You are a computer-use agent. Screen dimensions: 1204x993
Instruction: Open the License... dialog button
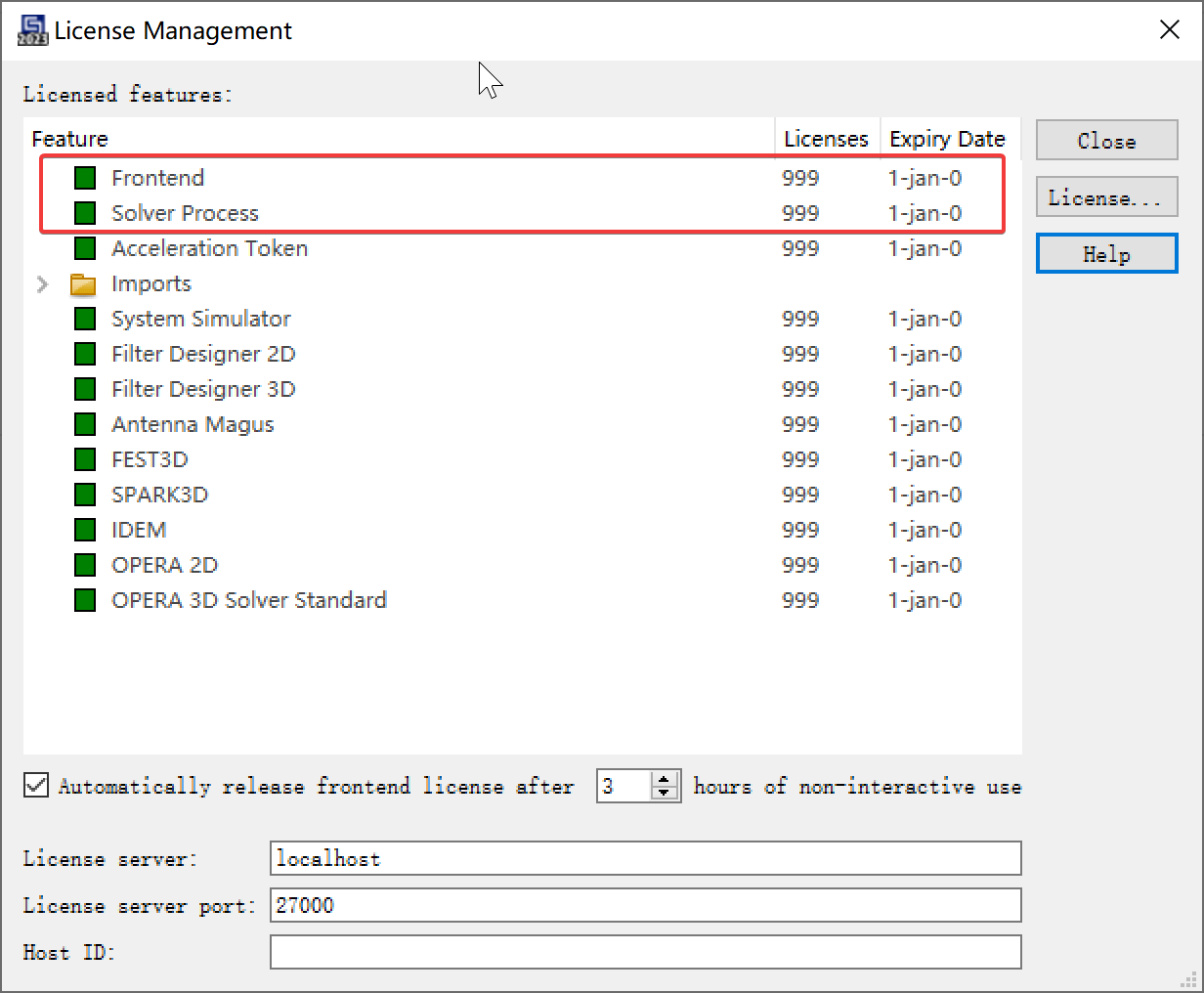point(1106,197)
